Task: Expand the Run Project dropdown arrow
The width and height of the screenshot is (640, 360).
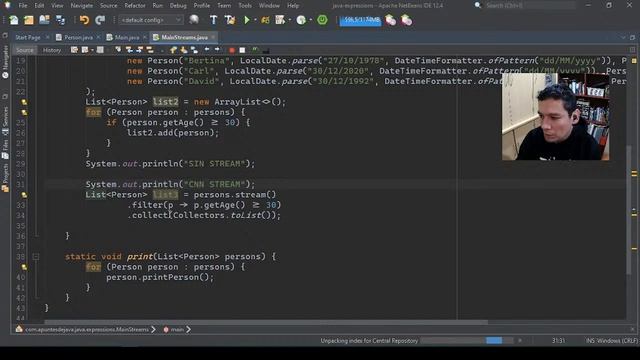Action: [x=255, y=20]
